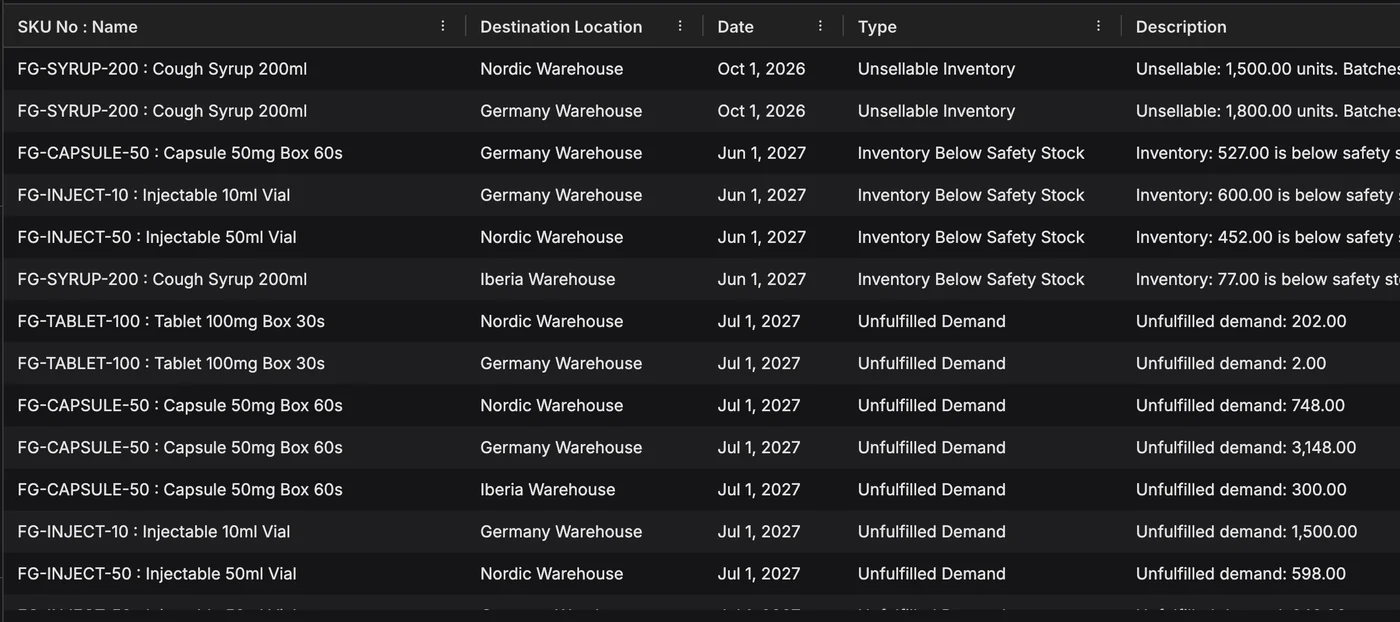The width and height of the screenshot is (1400, 622).
Task: Click Capsule 50mg Unfulfilled Demand Nordic Warehouse row
Action: (x=700, y=405)
